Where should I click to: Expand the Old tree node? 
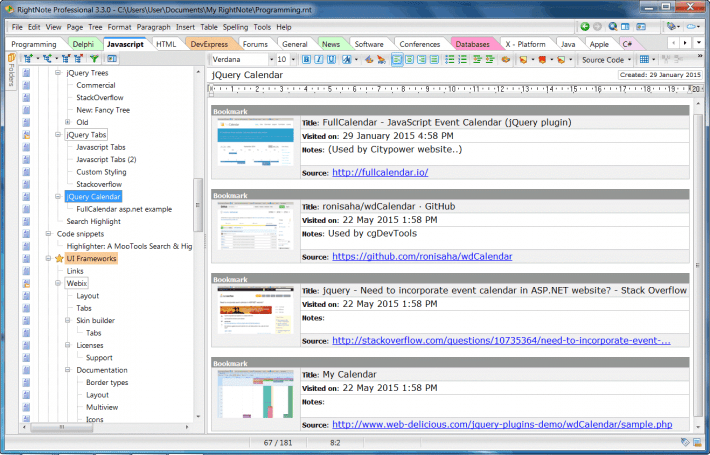pyautogui.click(x=67, y=122)
